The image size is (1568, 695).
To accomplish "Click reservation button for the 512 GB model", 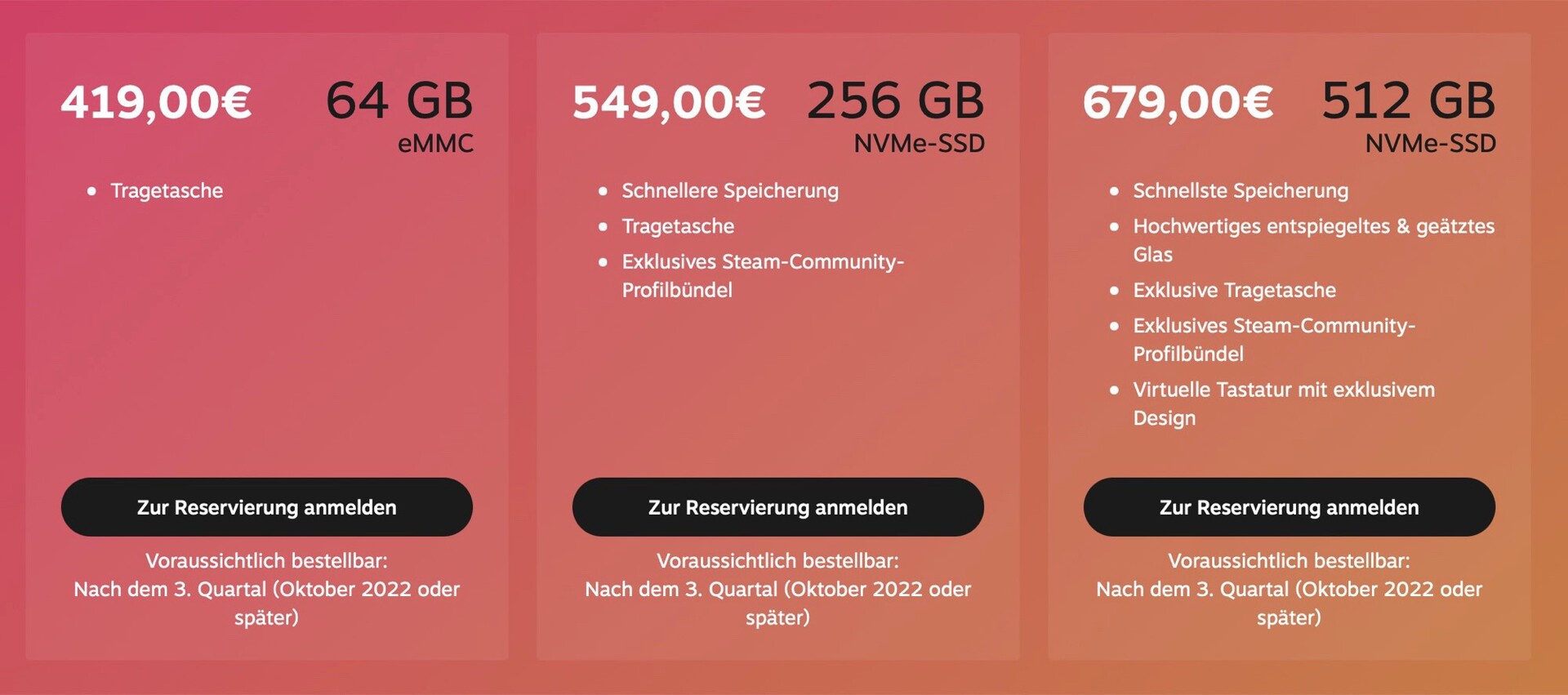I will click(1289, 507).
